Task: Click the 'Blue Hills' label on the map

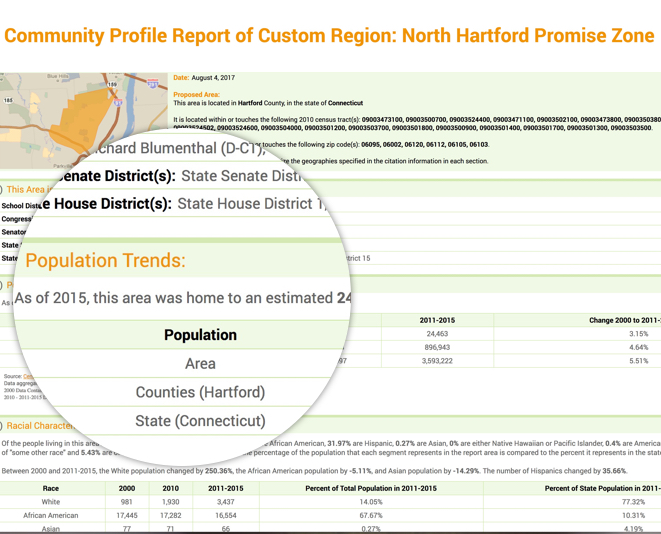Action: pos(57,76)
